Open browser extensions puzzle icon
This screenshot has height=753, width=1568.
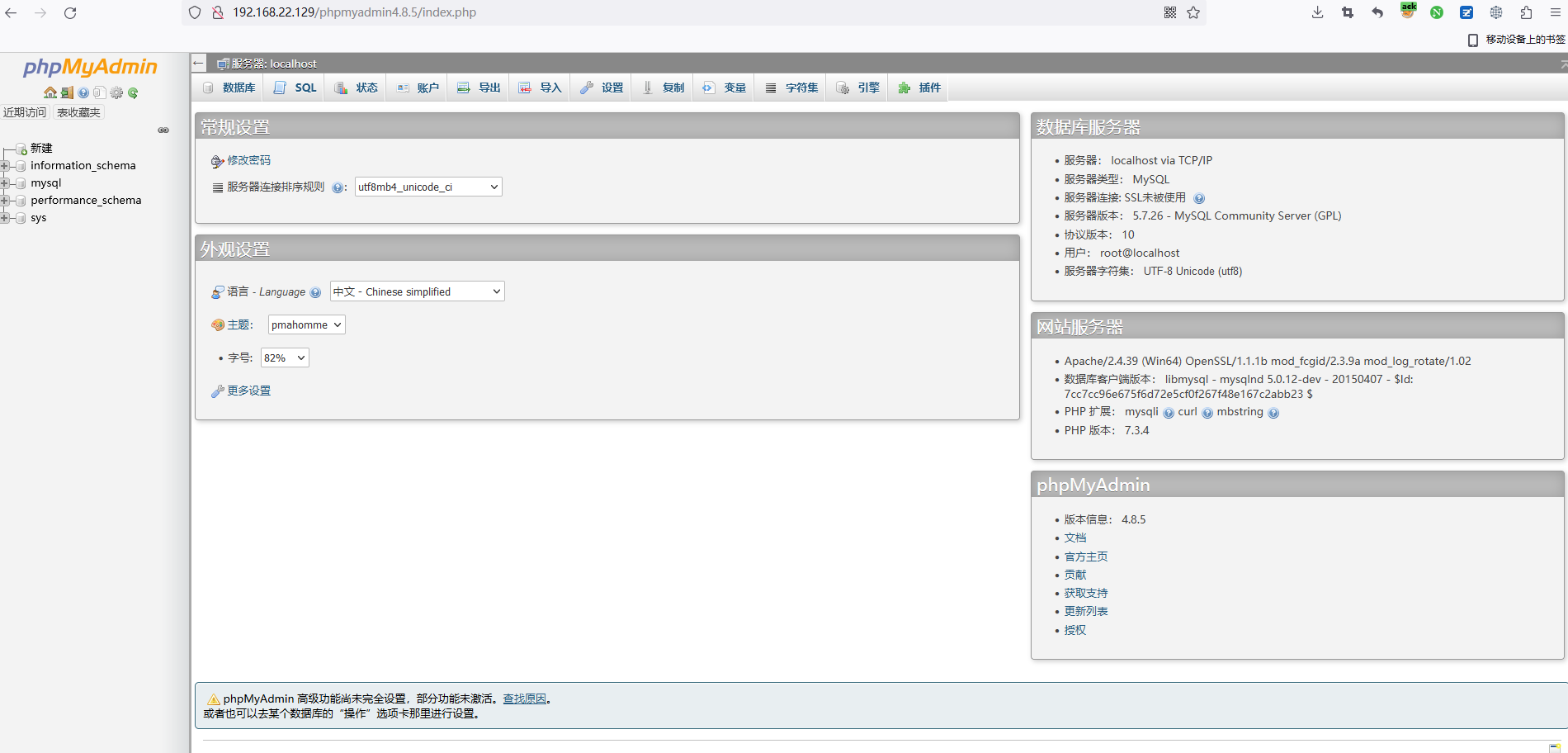click(1526, 12)
